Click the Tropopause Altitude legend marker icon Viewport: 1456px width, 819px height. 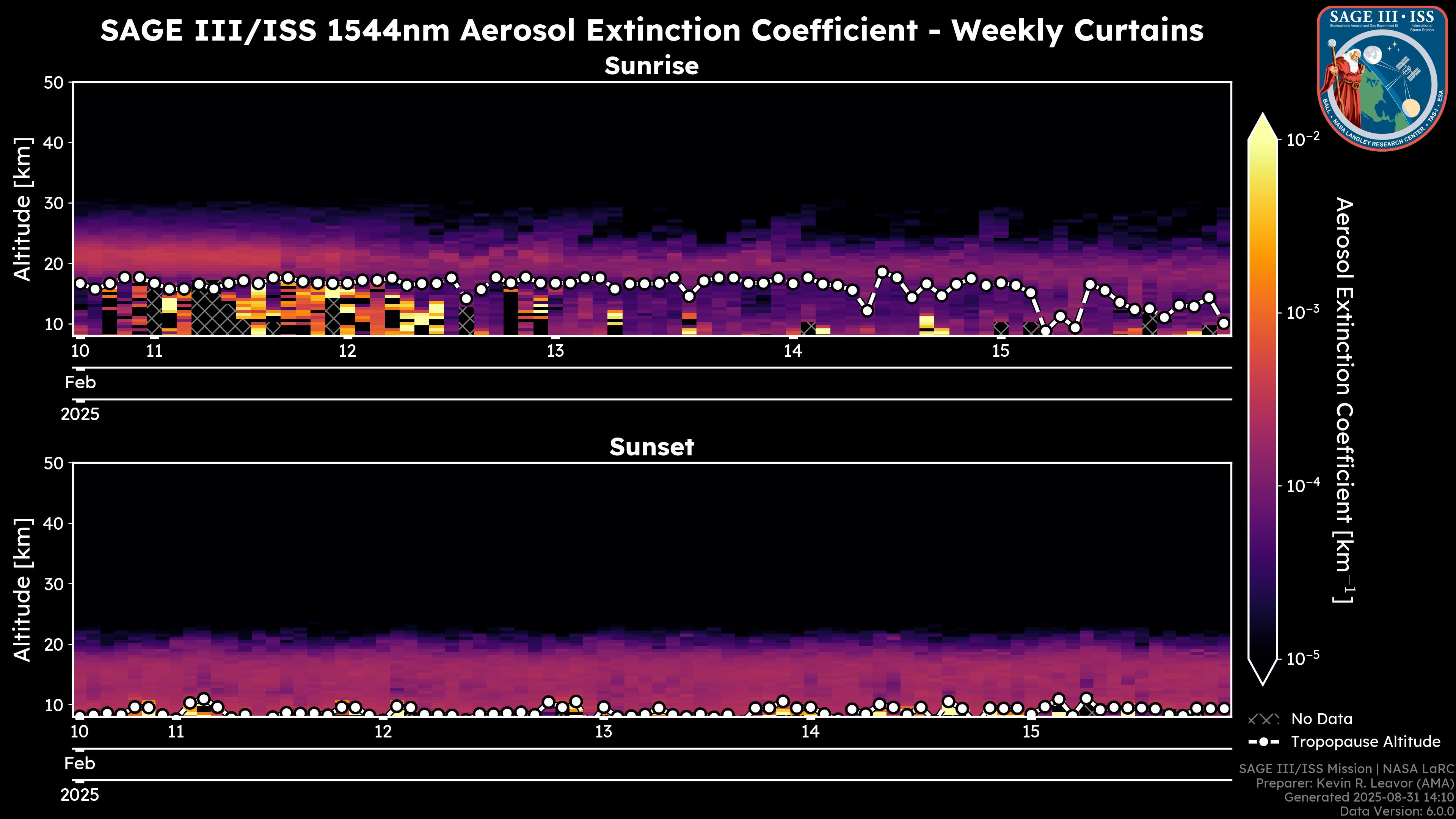pyautogui.click(x=1263, y=742)
